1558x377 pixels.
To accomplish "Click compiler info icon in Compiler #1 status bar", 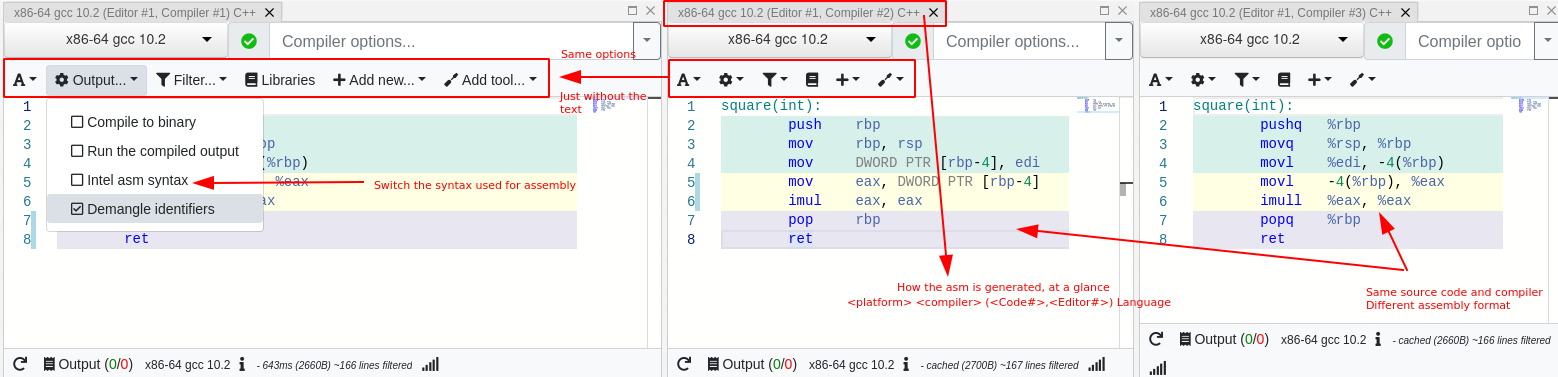I will pyautogui.click(x=242, y=365).
